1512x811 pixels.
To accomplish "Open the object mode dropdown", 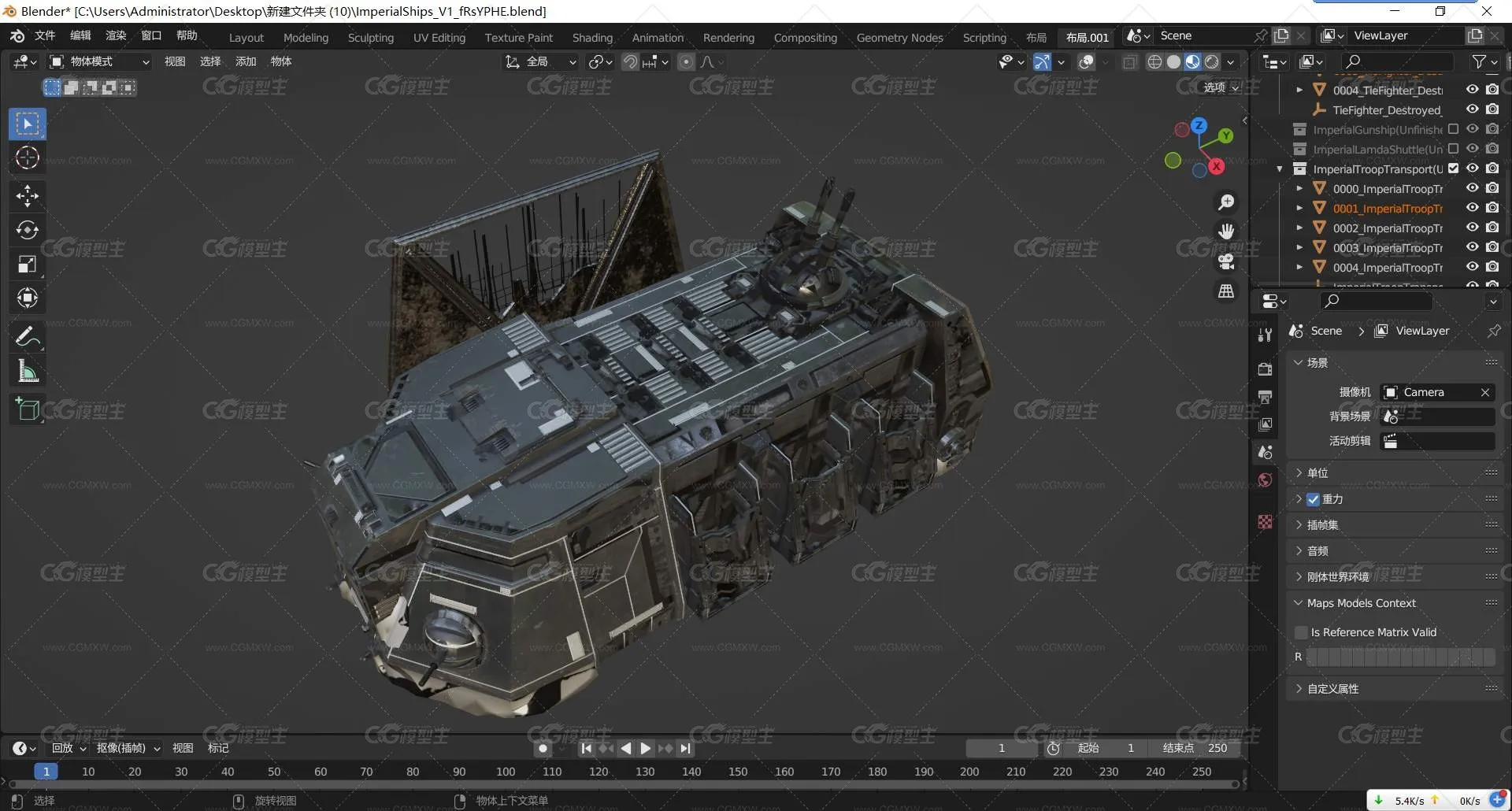I will click(100, 61).
